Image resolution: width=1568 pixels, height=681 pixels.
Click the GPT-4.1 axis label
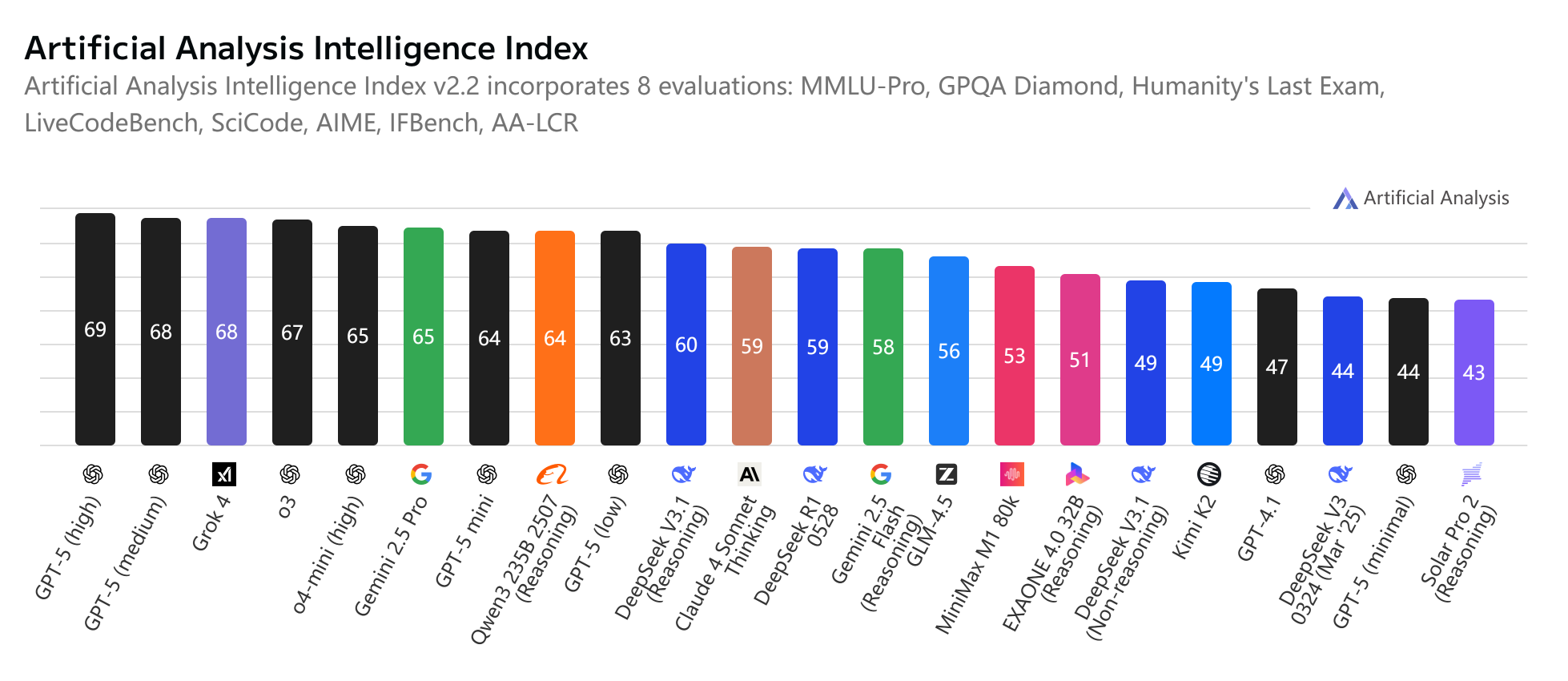click(x=1260, y=528)
